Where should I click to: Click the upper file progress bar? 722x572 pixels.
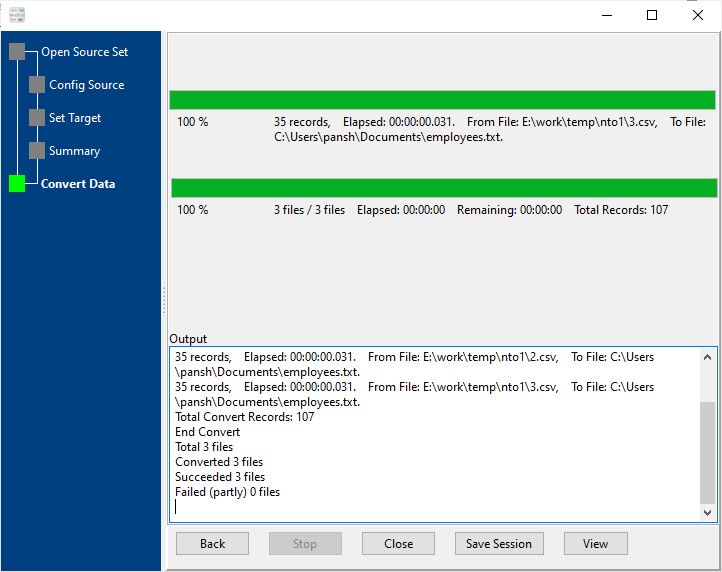point(442,100)
